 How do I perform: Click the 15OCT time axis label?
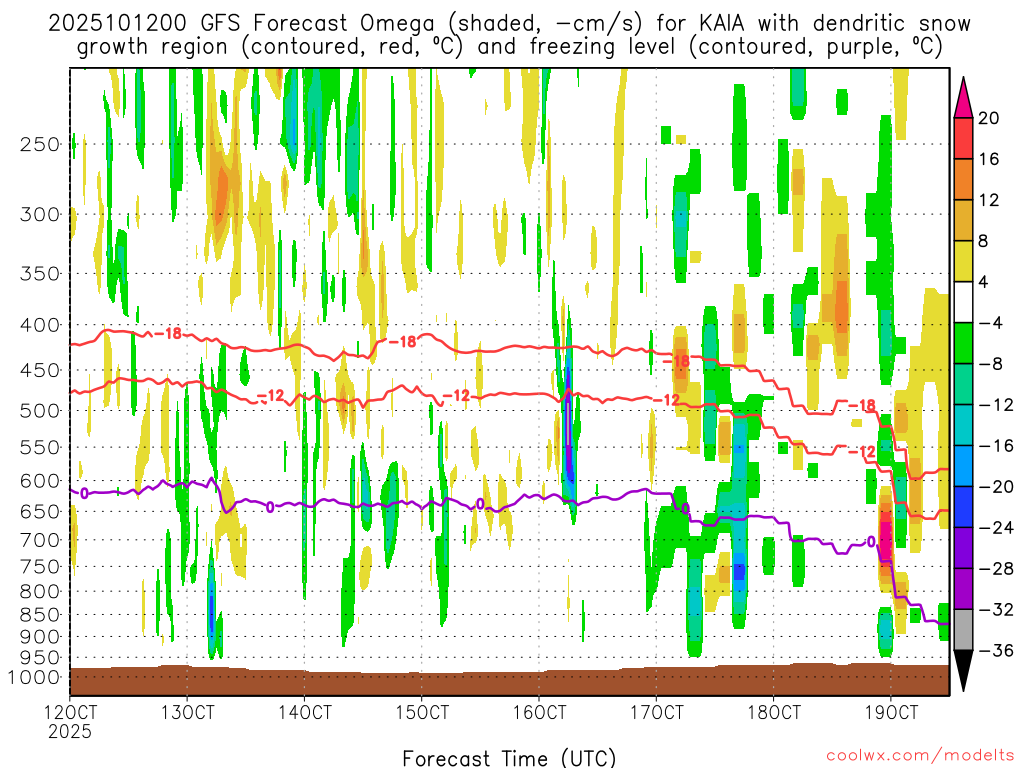click(x=422, y=712)
